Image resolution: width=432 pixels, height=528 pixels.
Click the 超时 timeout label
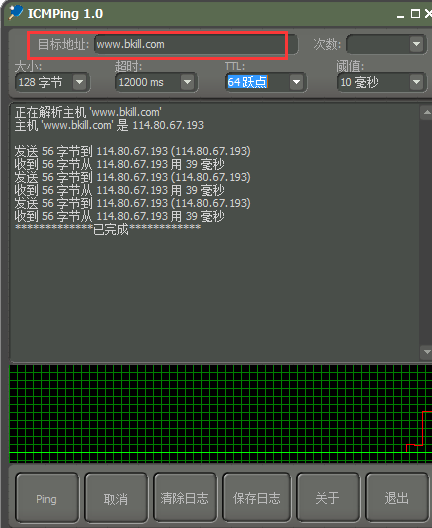[x=128, y=66]
